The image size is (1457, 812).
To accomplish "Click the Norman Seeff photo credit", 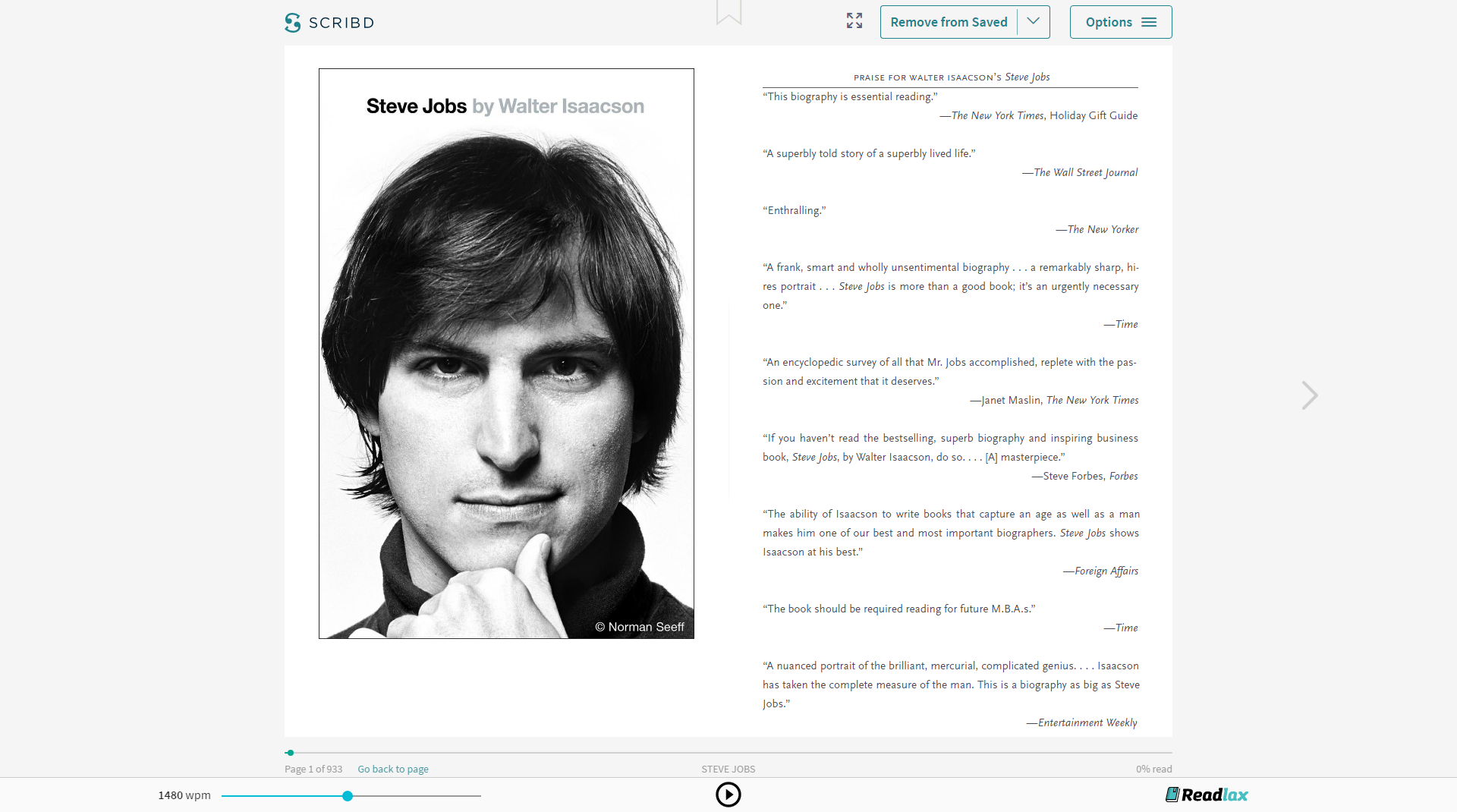I will 638,627.
